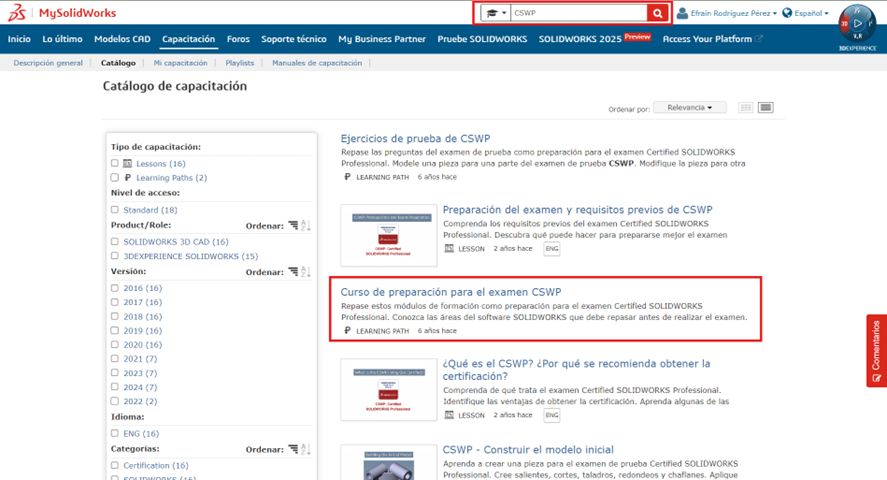Switch to list view icon

[x=765, y=107]
